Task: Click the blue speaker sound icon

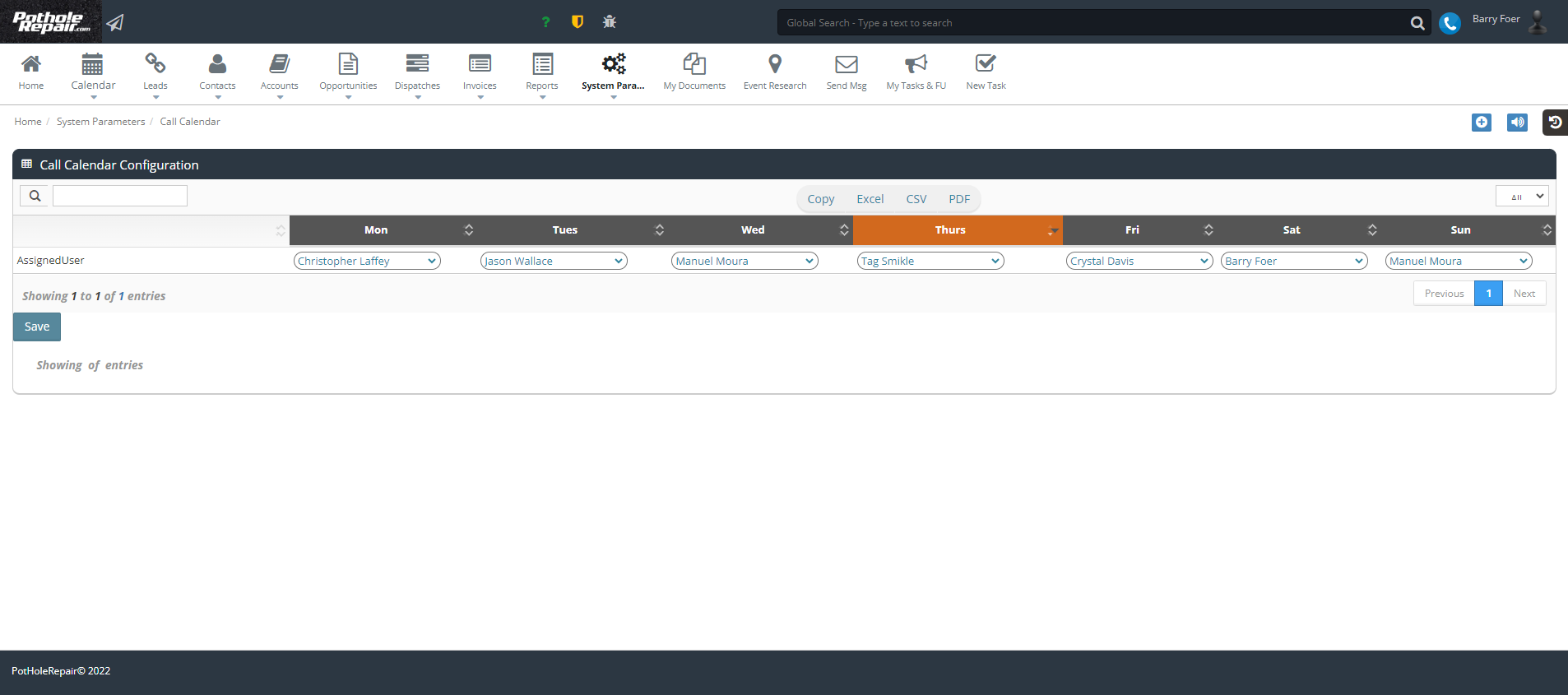Action: [x=1518, y=123]
